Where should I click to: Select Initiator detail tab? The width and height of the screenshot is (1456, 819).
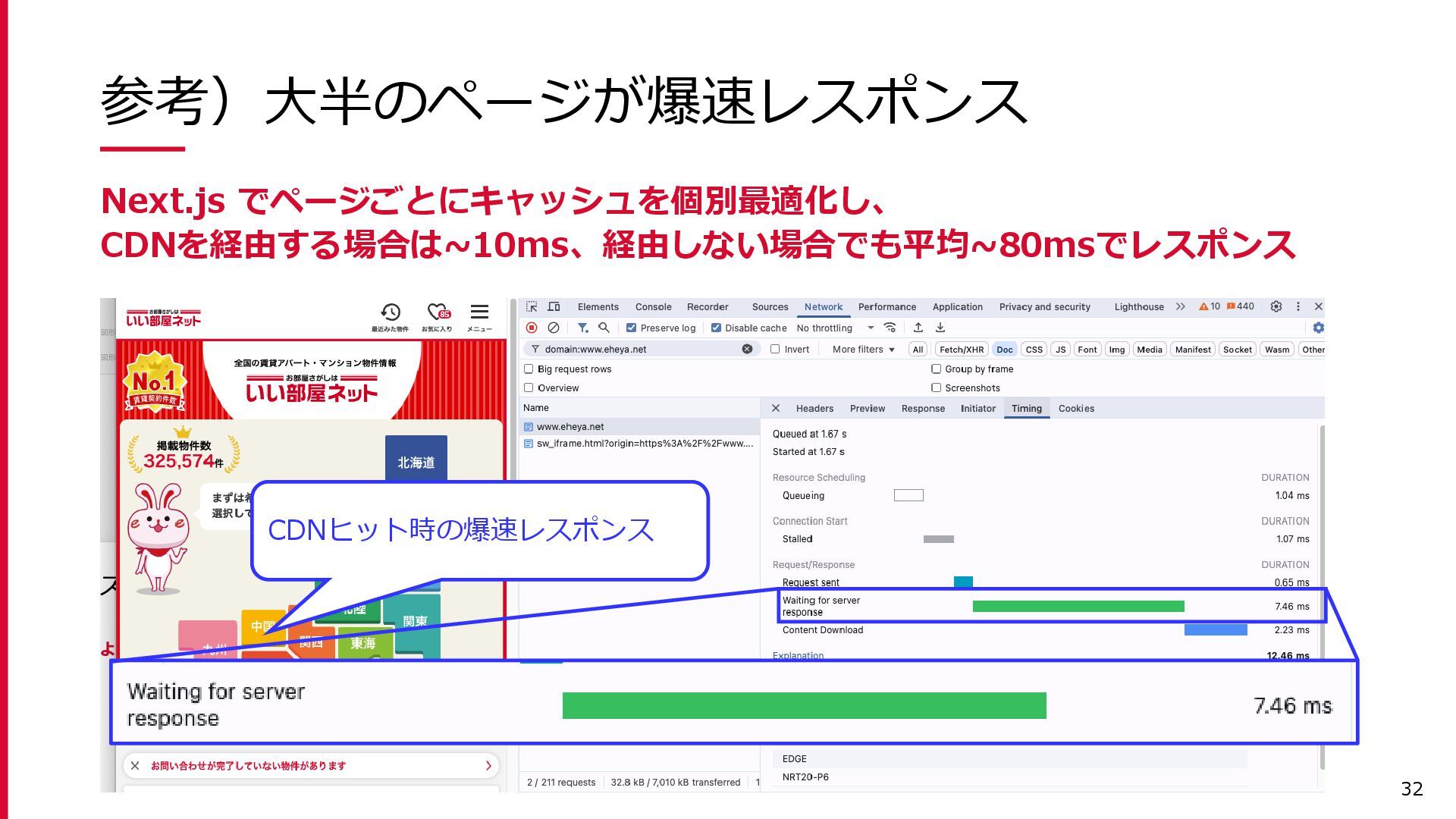pos(977,408)
